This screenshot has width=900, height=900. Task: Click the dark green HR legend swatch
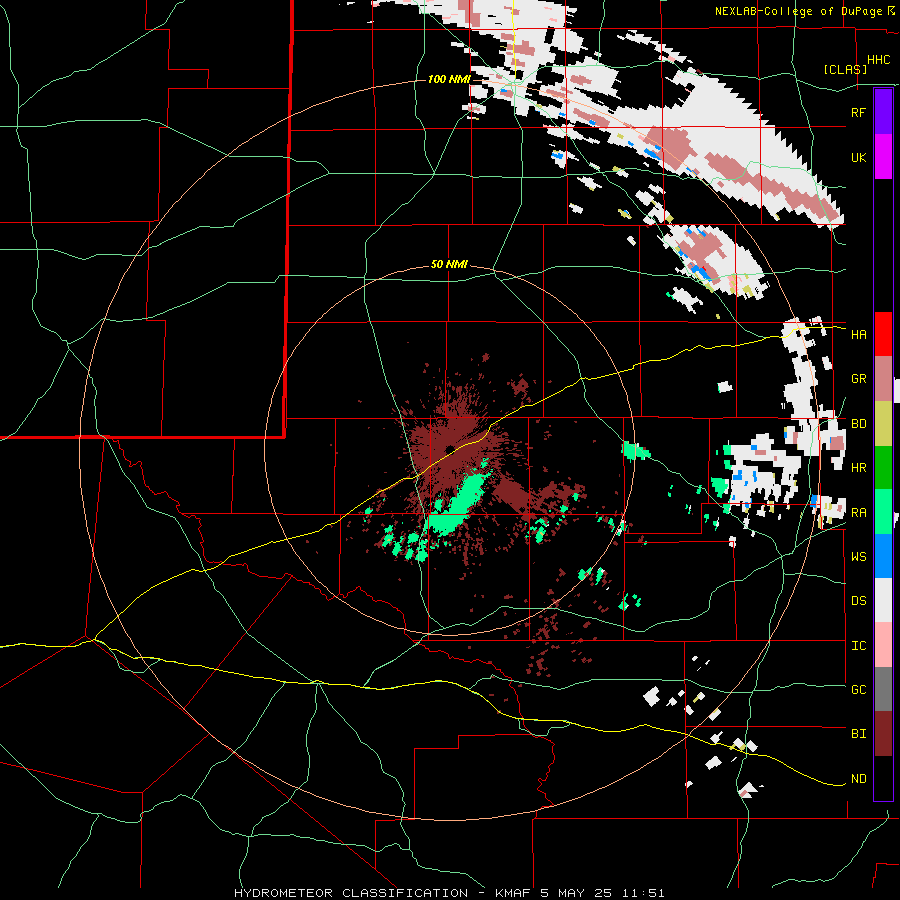(883, 467)
